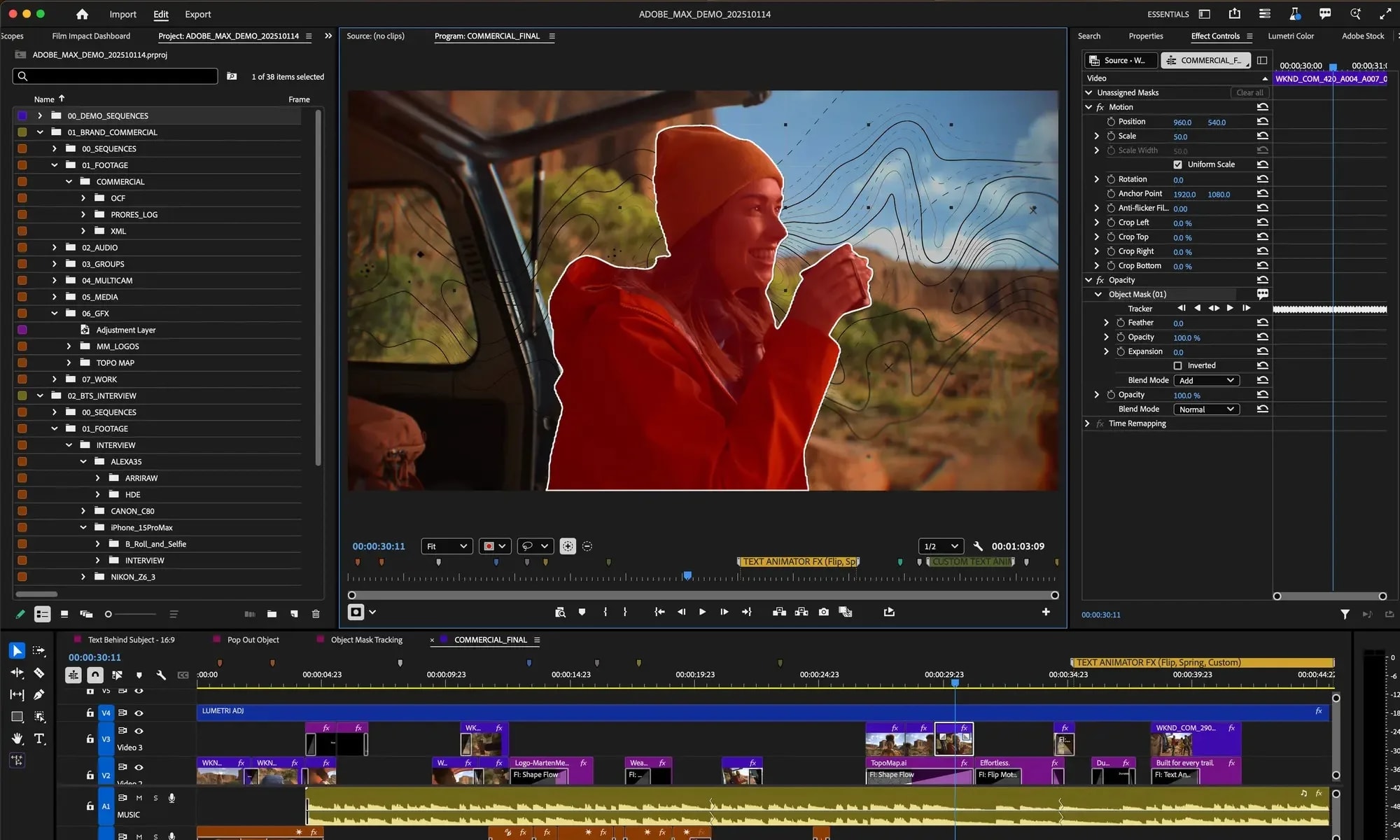Select the Hand tool
Screen dimensions: 1400x840
point(17,738)
